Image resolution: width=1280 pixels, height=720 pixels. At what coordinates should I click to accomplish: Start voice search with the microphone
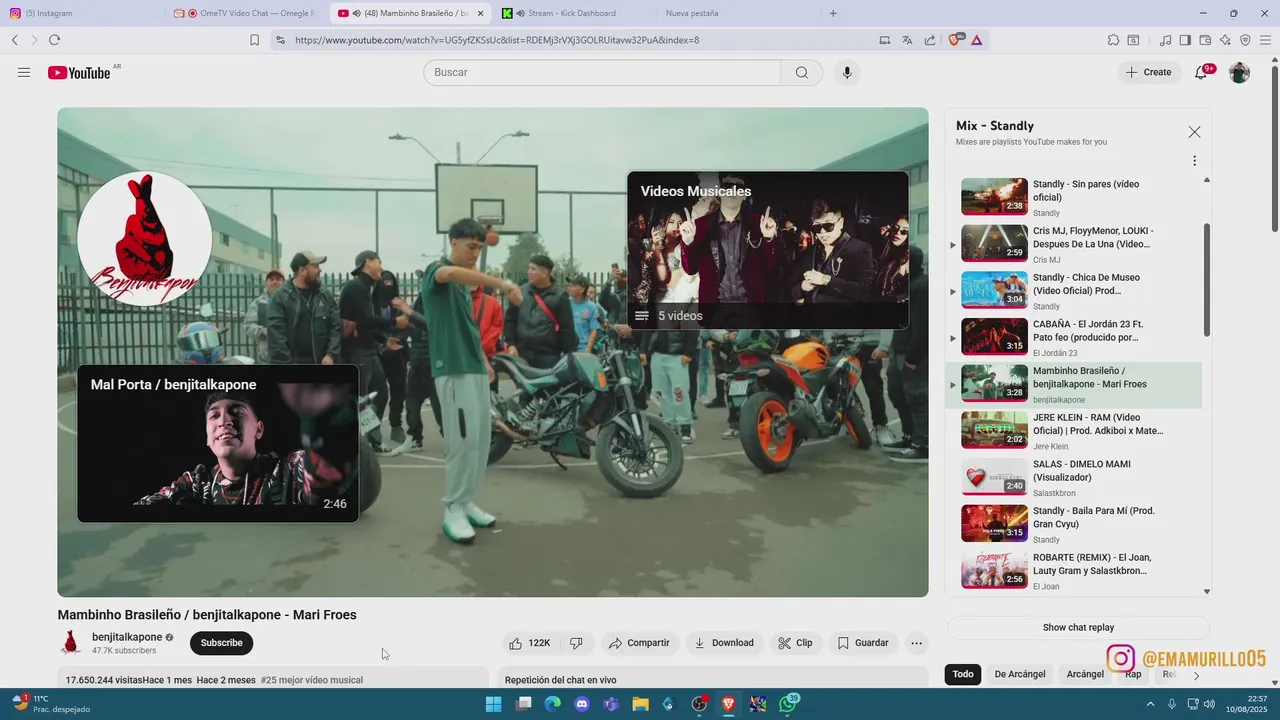point(847,72)
